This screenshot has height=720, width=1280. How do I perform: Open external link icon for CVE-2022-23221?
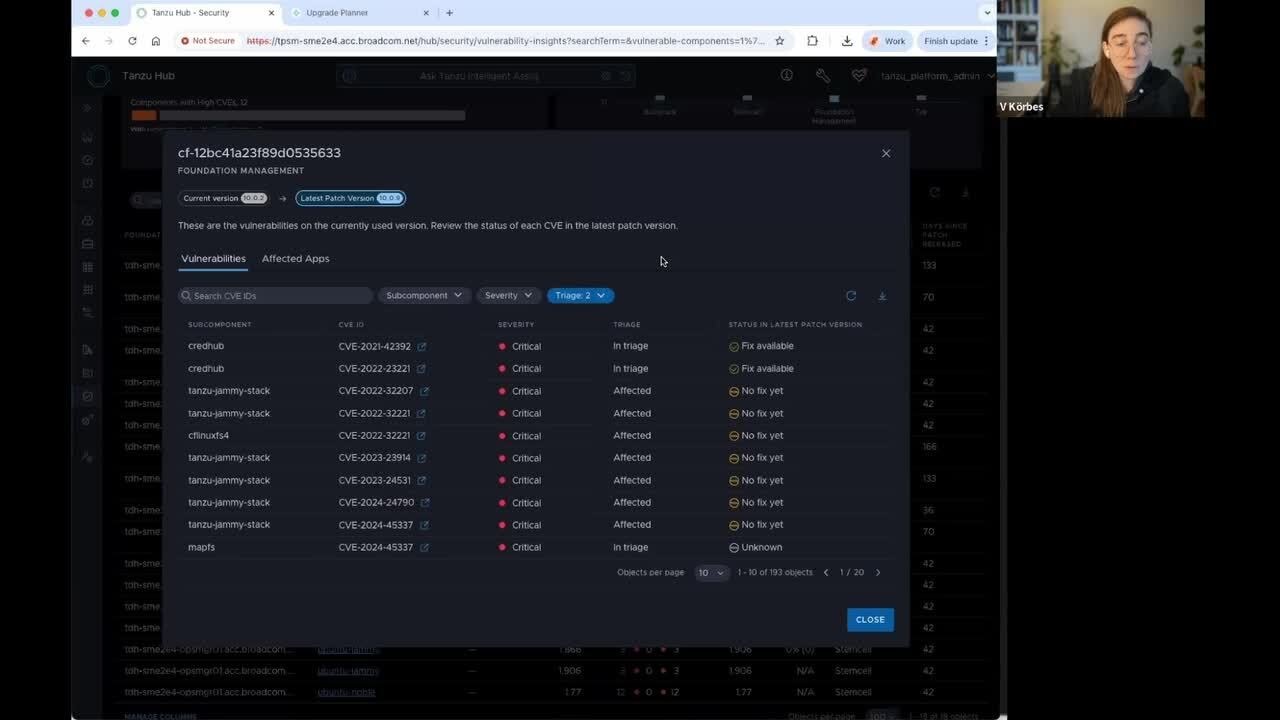pos(421,369)
